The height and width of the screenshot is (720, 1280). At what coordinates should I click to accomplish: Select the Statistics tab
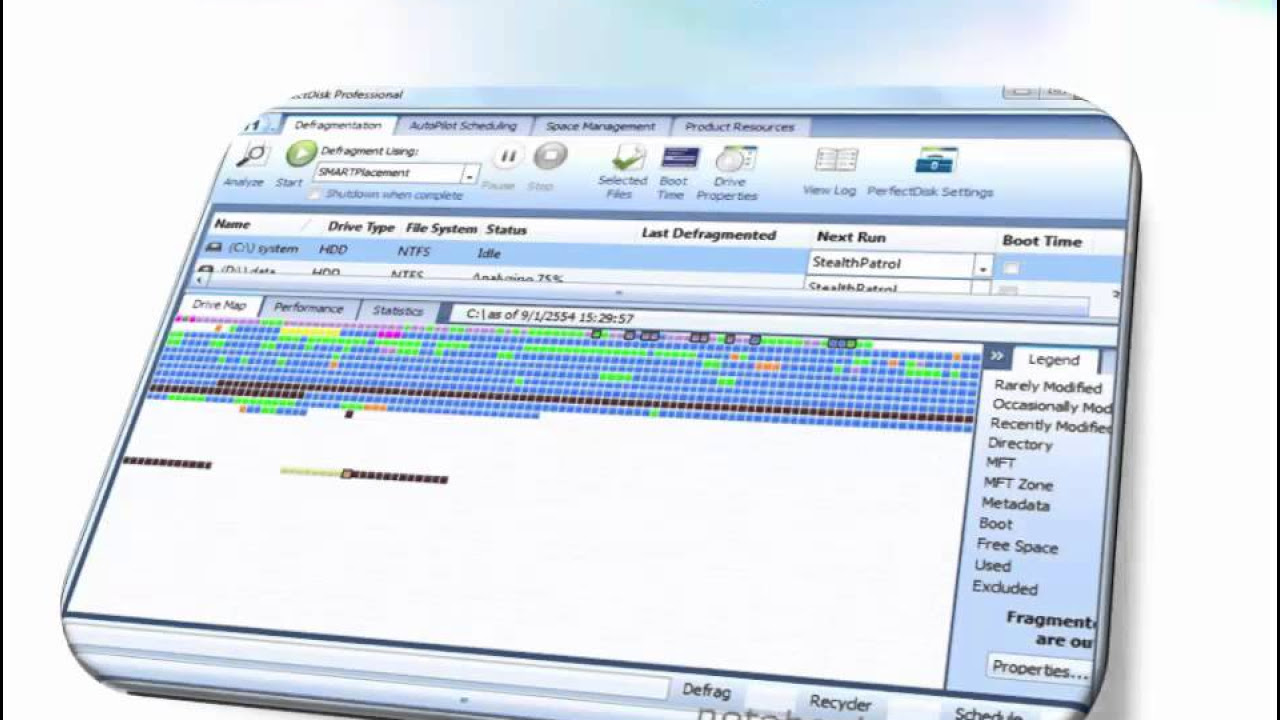tap(397, 311)
